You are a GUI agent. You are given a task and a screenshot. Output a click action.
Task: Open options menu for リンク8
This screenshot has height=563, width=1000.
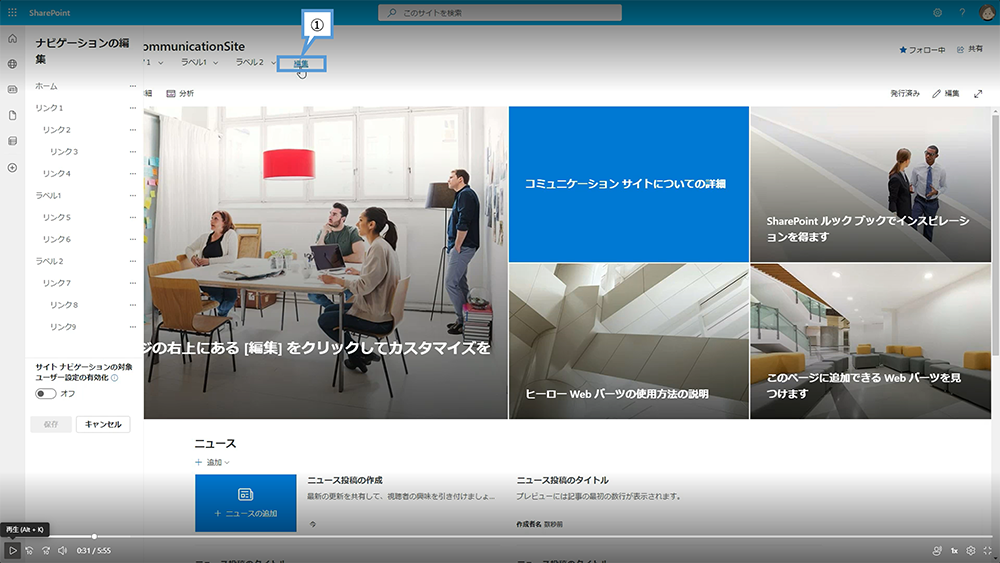[133, 305]
